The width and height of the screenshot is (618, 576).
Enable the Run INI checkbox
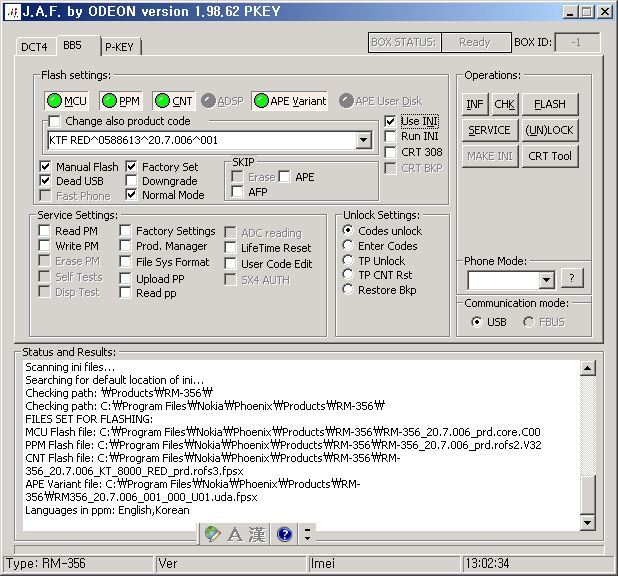coord(390,136)
